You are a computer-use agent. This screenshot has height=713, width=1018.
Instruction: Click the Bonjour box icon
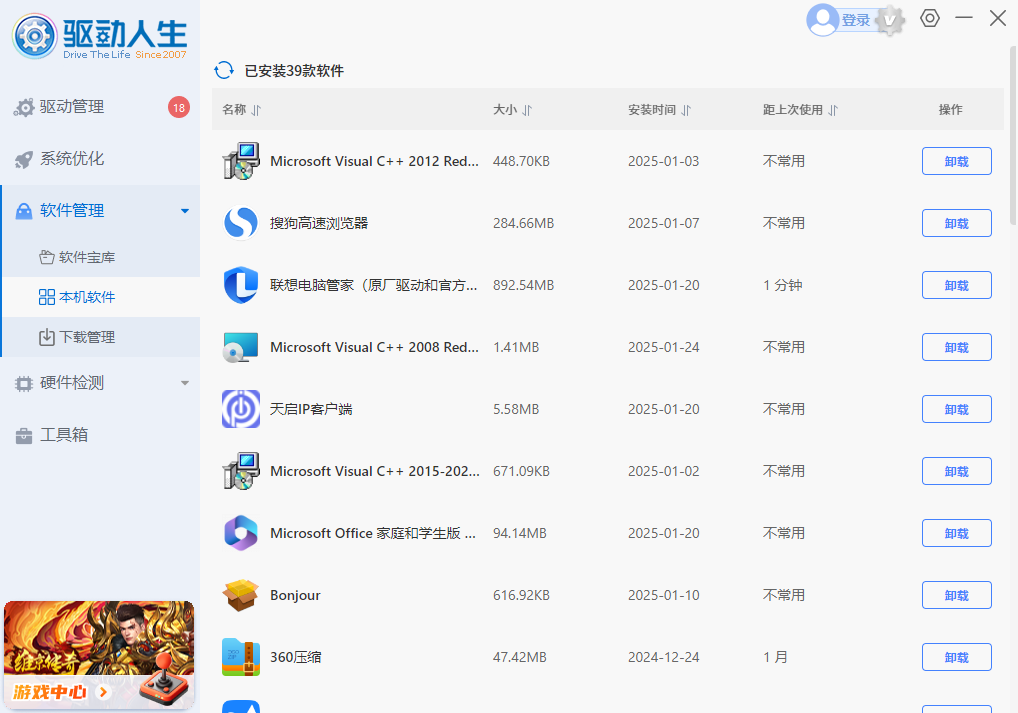[x=241, y=595]
